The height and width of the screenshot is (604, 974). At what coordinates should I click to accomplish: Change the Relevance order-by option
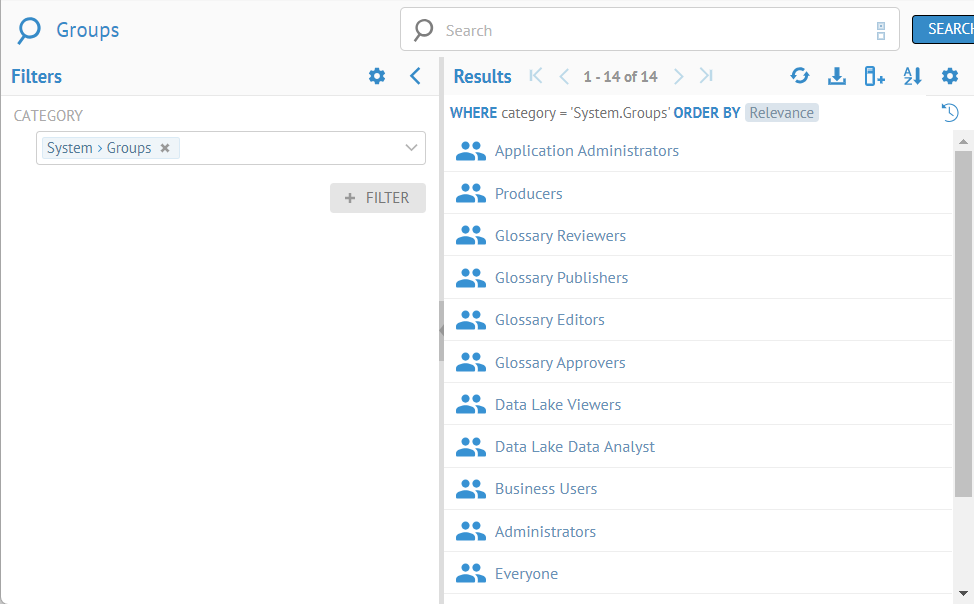coord(781,113)
